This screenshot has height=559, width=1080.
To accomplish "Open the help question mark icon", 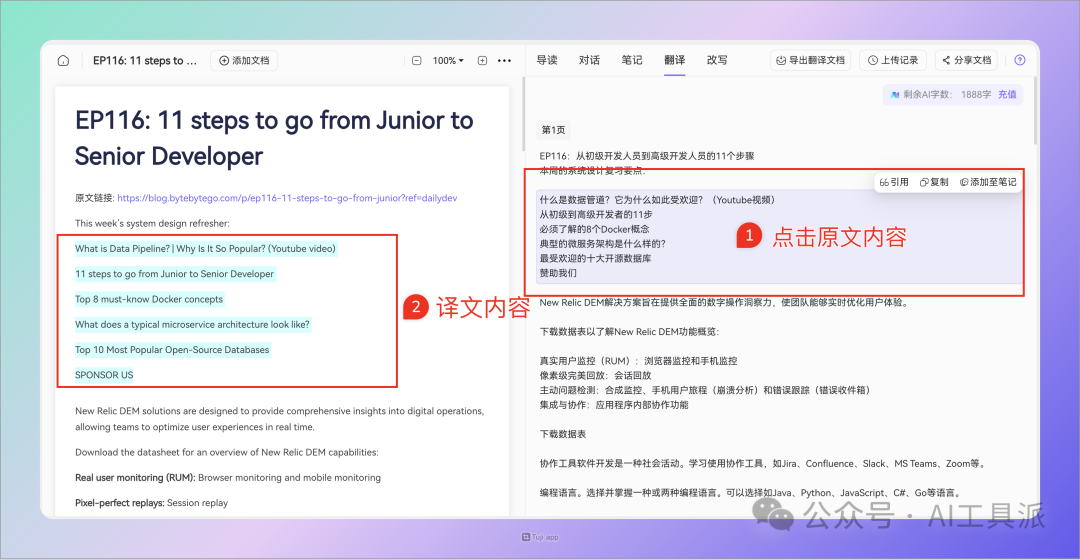I will [1020, 61].
